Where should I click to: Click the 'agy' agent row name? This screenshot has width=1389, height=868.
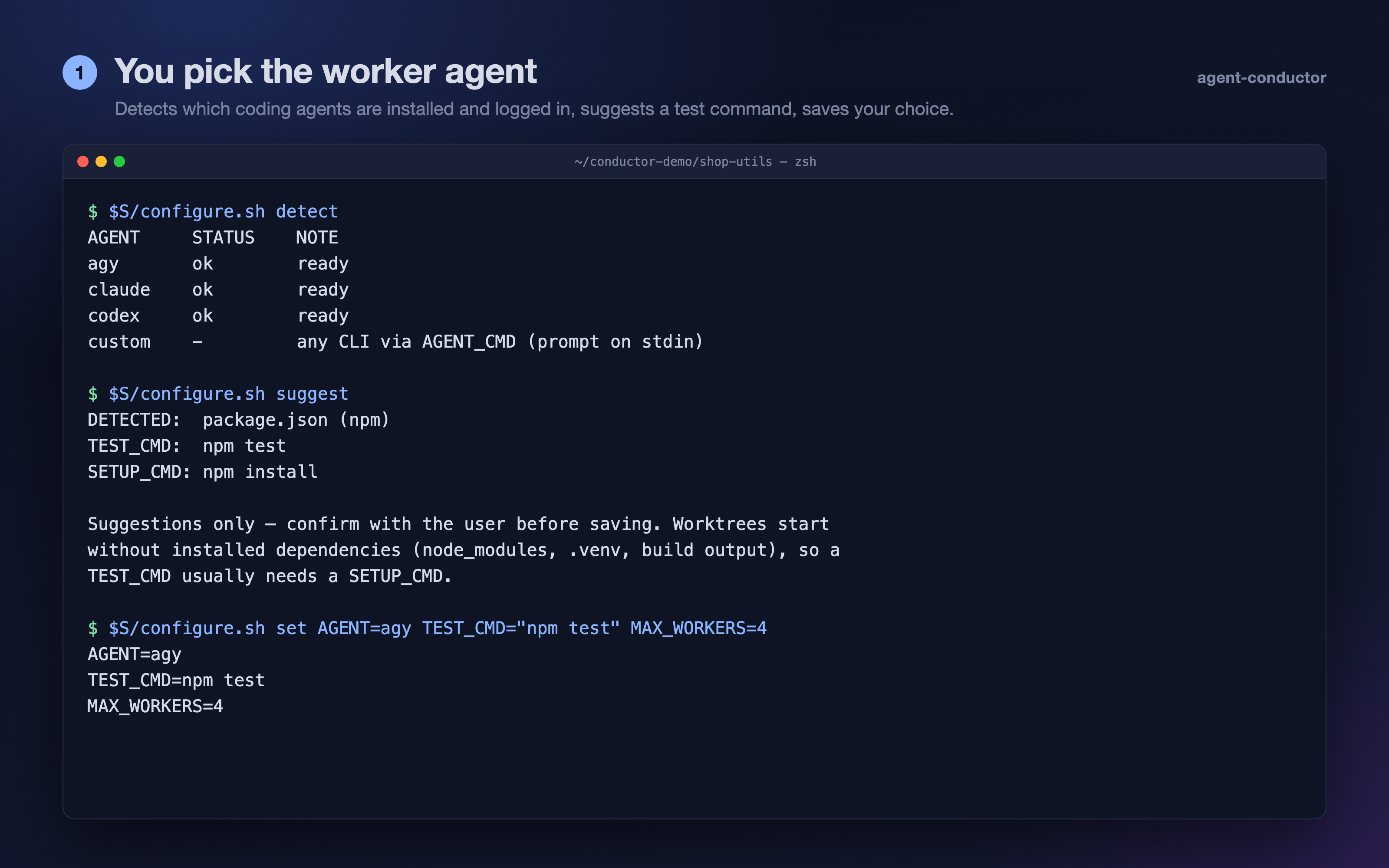pyautogui.click(x=103, y=264)
